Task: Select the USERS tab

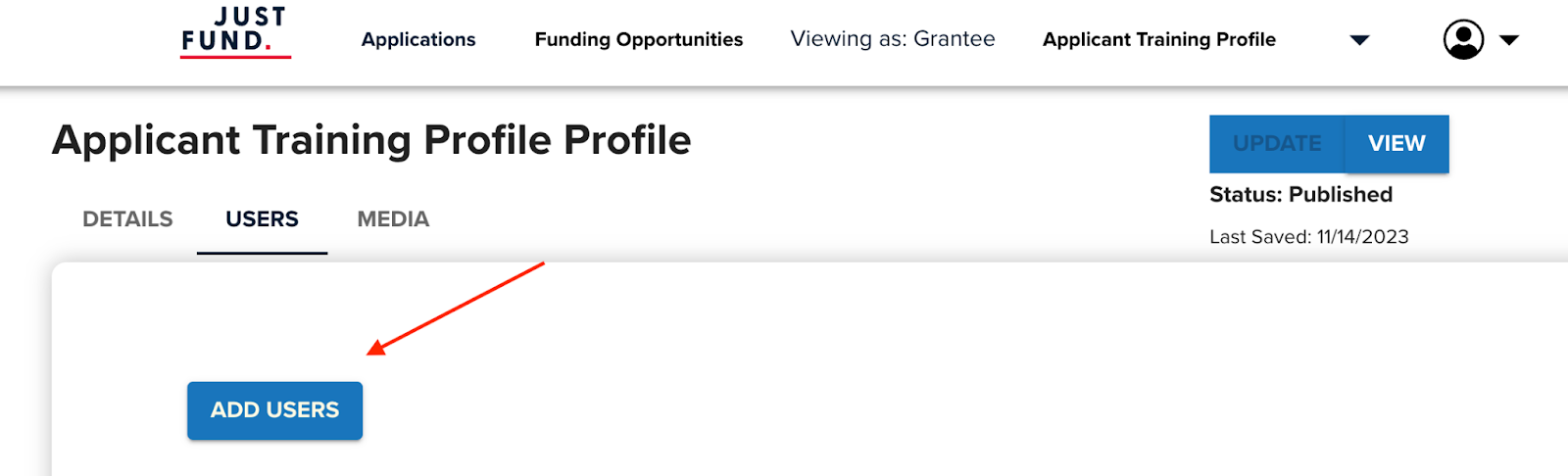Action: pos(262,219)
